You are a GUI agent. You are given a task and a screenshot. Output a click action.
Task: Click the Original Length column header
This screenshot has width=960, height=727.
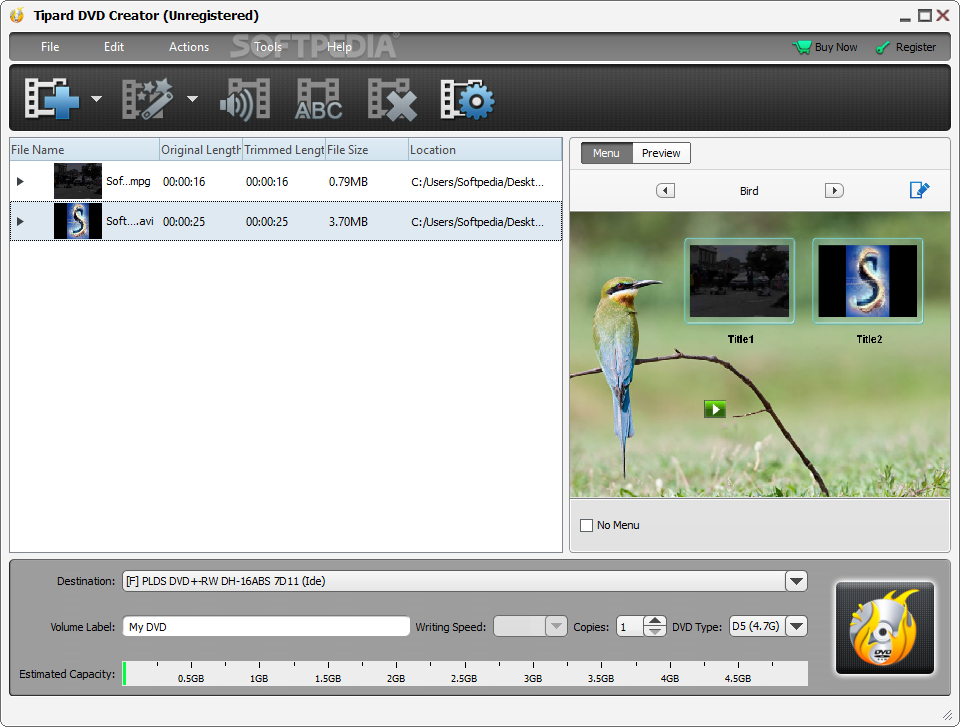pyautogui.click(x=201, y=149)
